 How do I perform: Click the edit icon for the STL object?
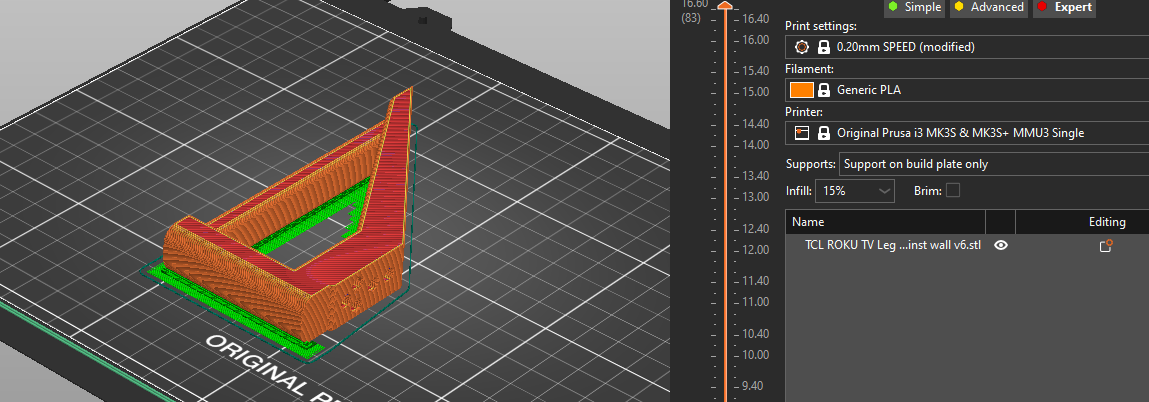tap(1106, 245)
